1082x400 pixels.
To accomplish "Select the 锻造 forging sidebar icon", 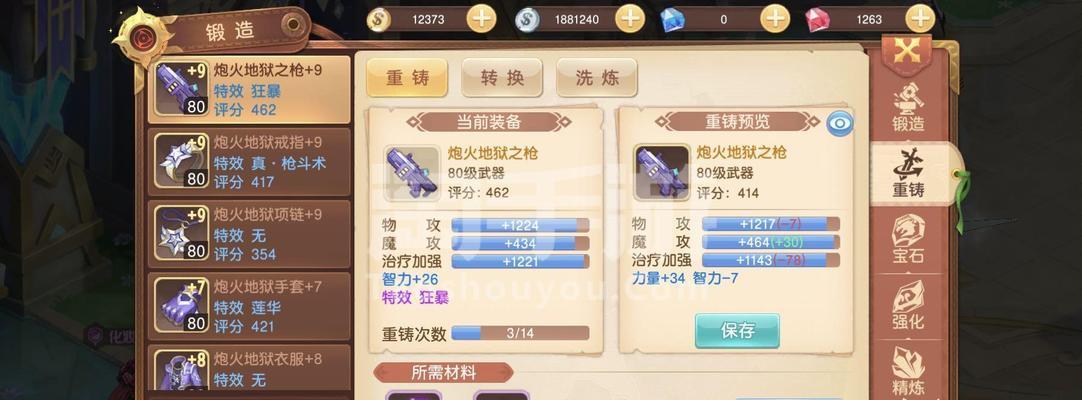I will click(x=908, y=108).
